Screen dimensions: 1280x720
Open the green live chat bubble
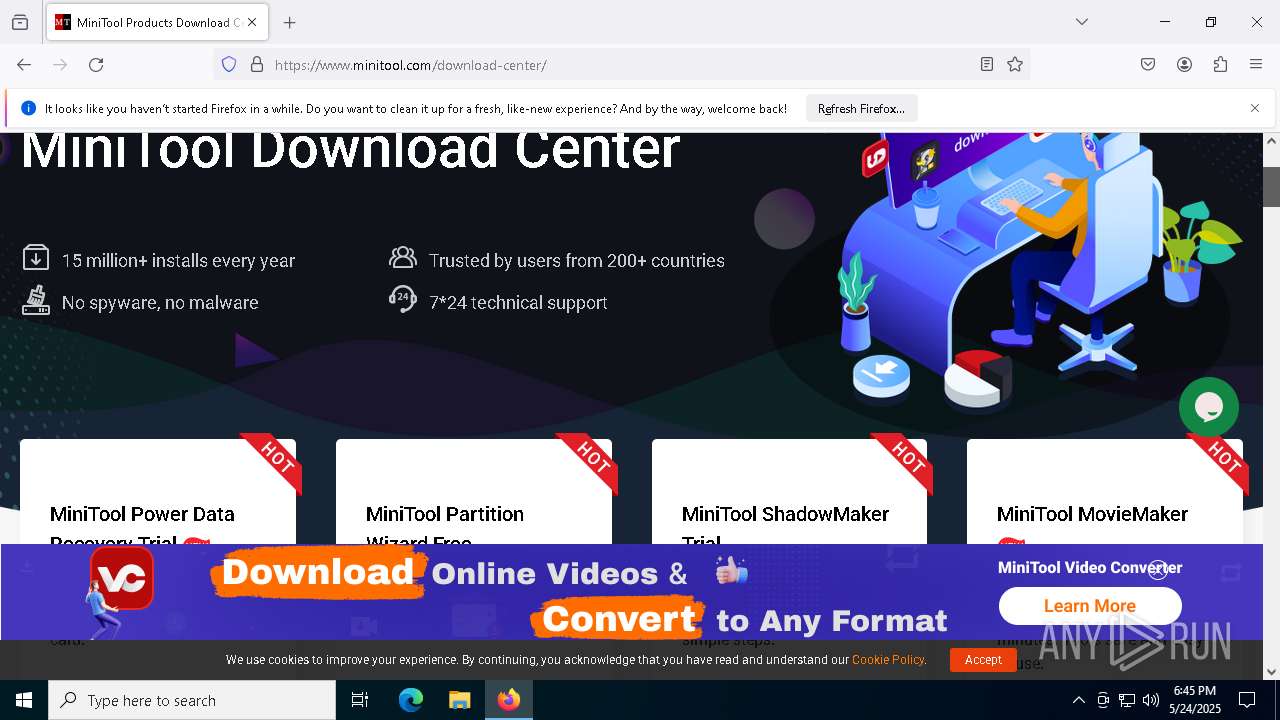click(1209, 407)
